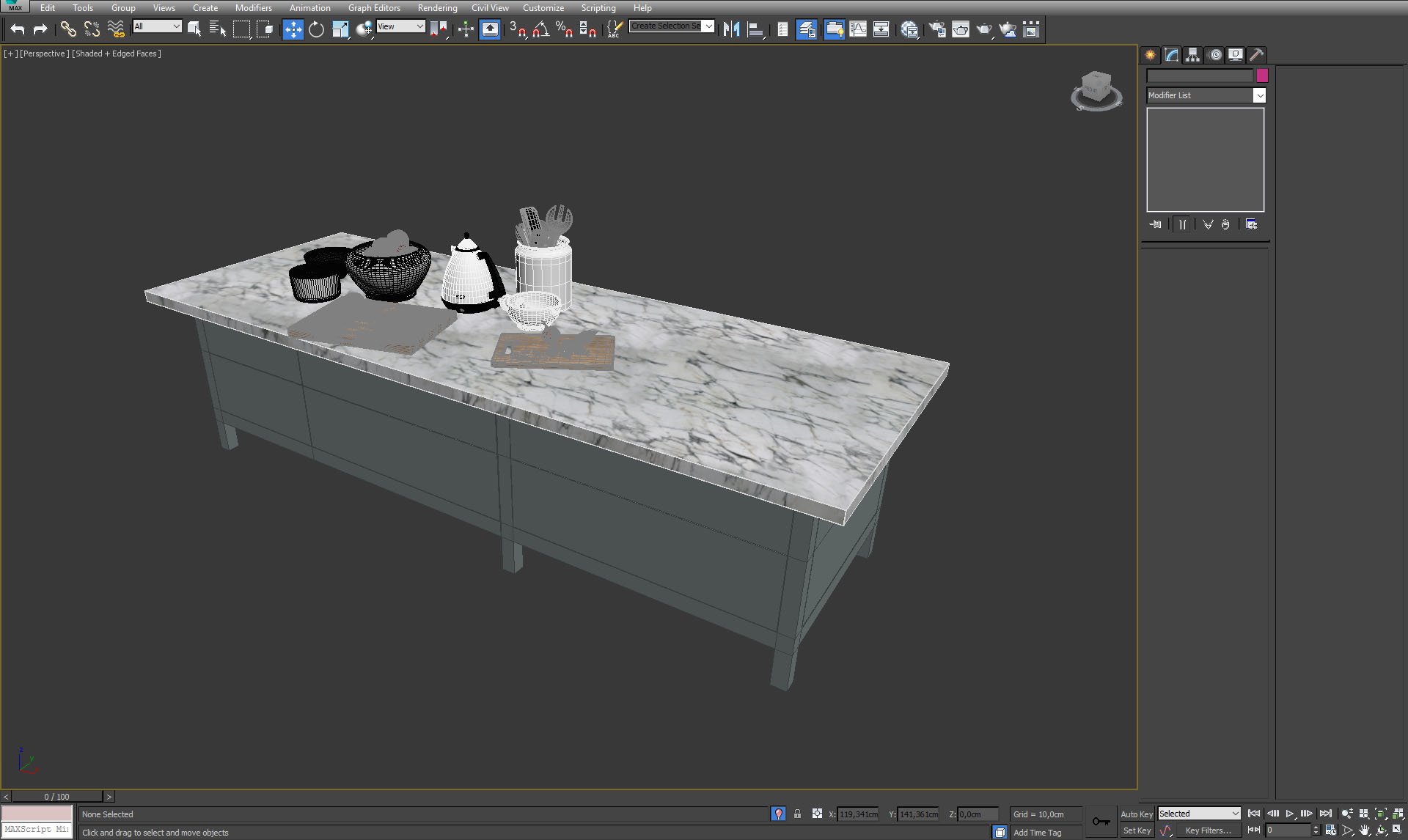Click the Auto Key button
This screenshot has height=840, width=1408.
click(1136, 814)
